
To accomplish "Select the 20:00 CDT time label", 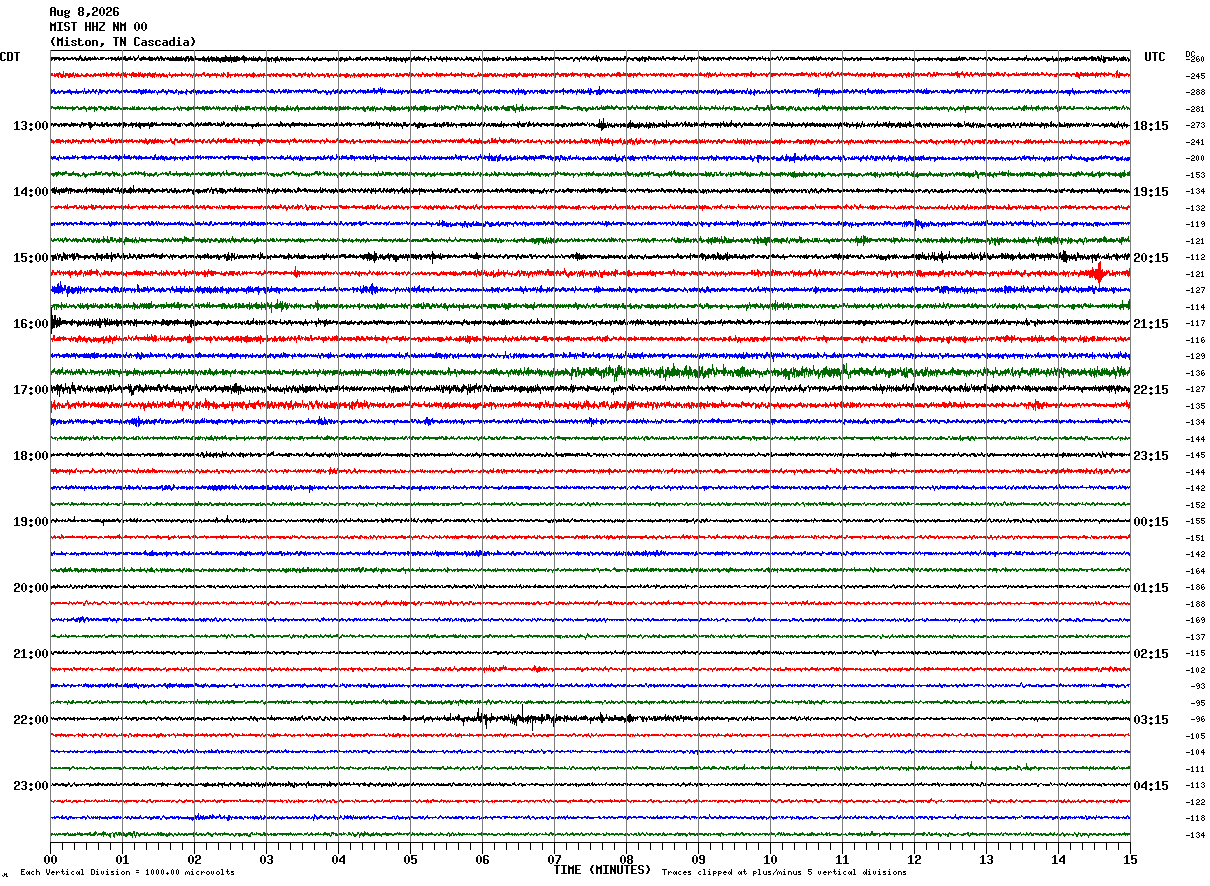I will tap(31, 587).
